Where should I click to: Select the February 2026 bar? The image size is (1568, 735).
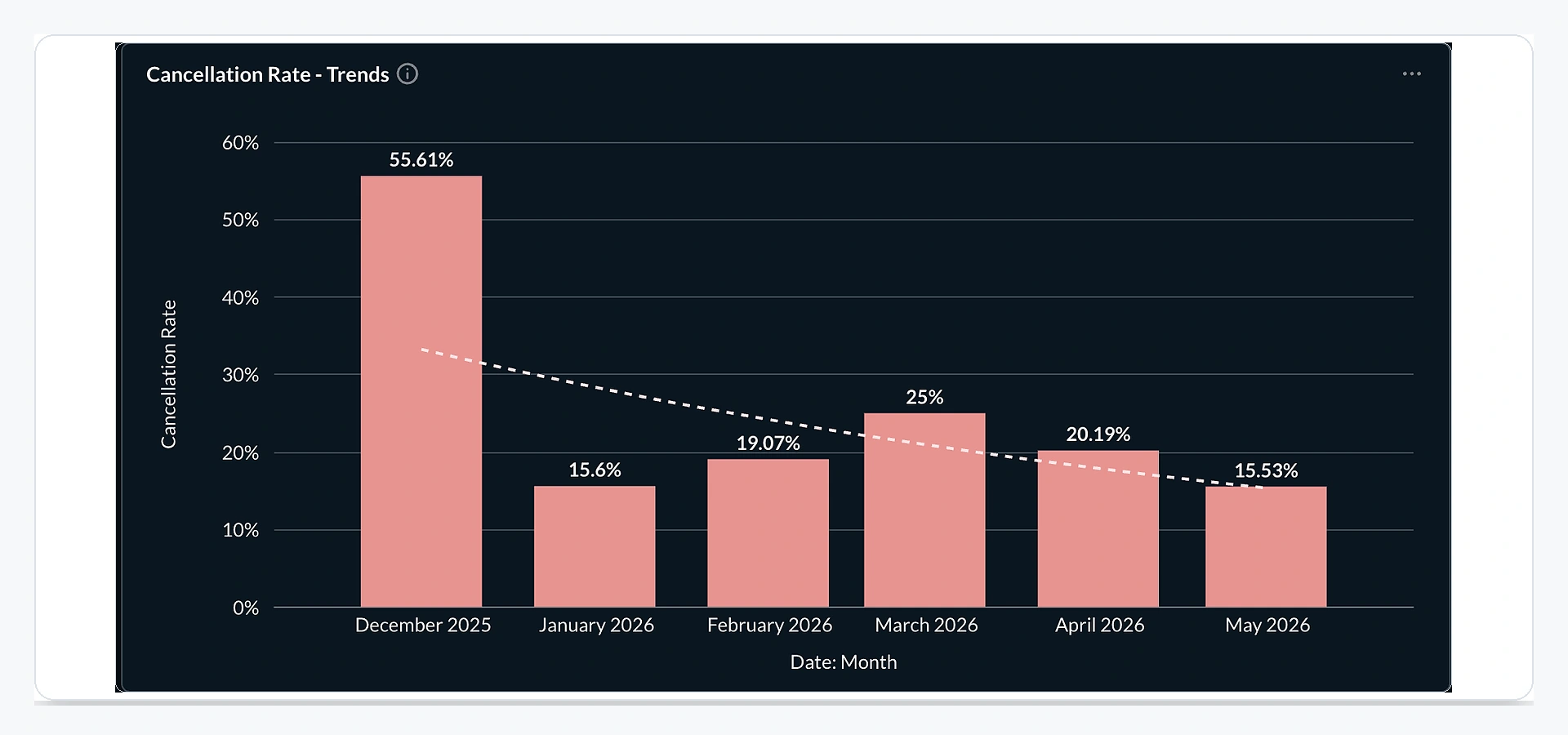click(x=768, y=532)
